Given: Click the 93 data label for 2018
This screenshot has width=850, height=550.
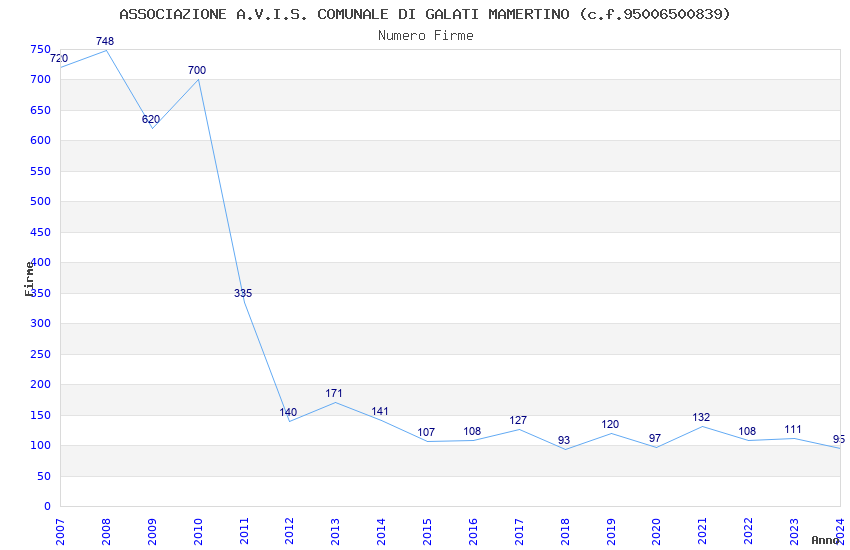Looking at the screenshot, I should point(564,441).
